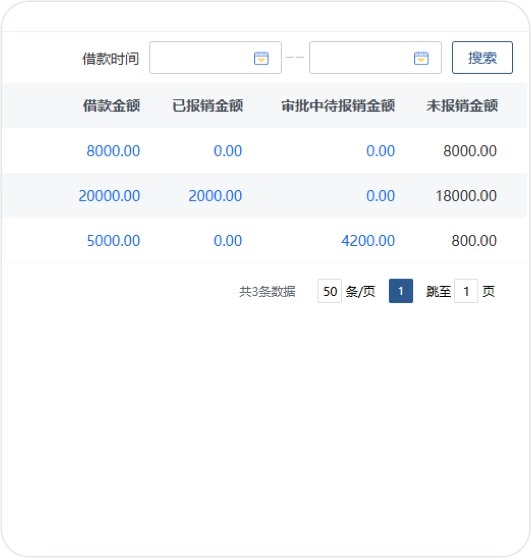Click the 审批中待报销金额 column header
The width and height of the screenshot is (531, 558).
[338, 106]
